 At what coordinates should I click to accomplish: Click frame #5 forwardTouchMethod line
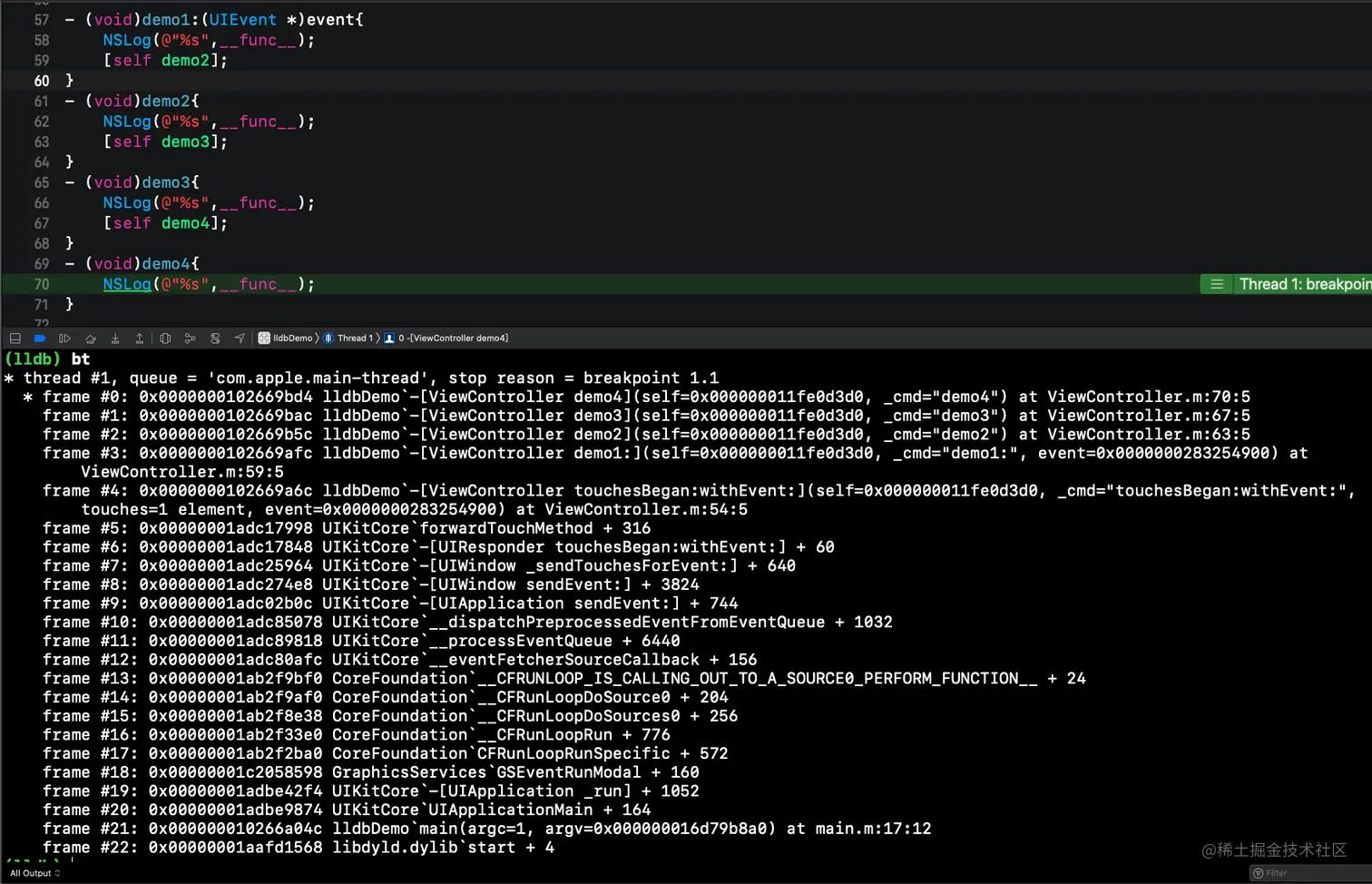click(347, 528)
